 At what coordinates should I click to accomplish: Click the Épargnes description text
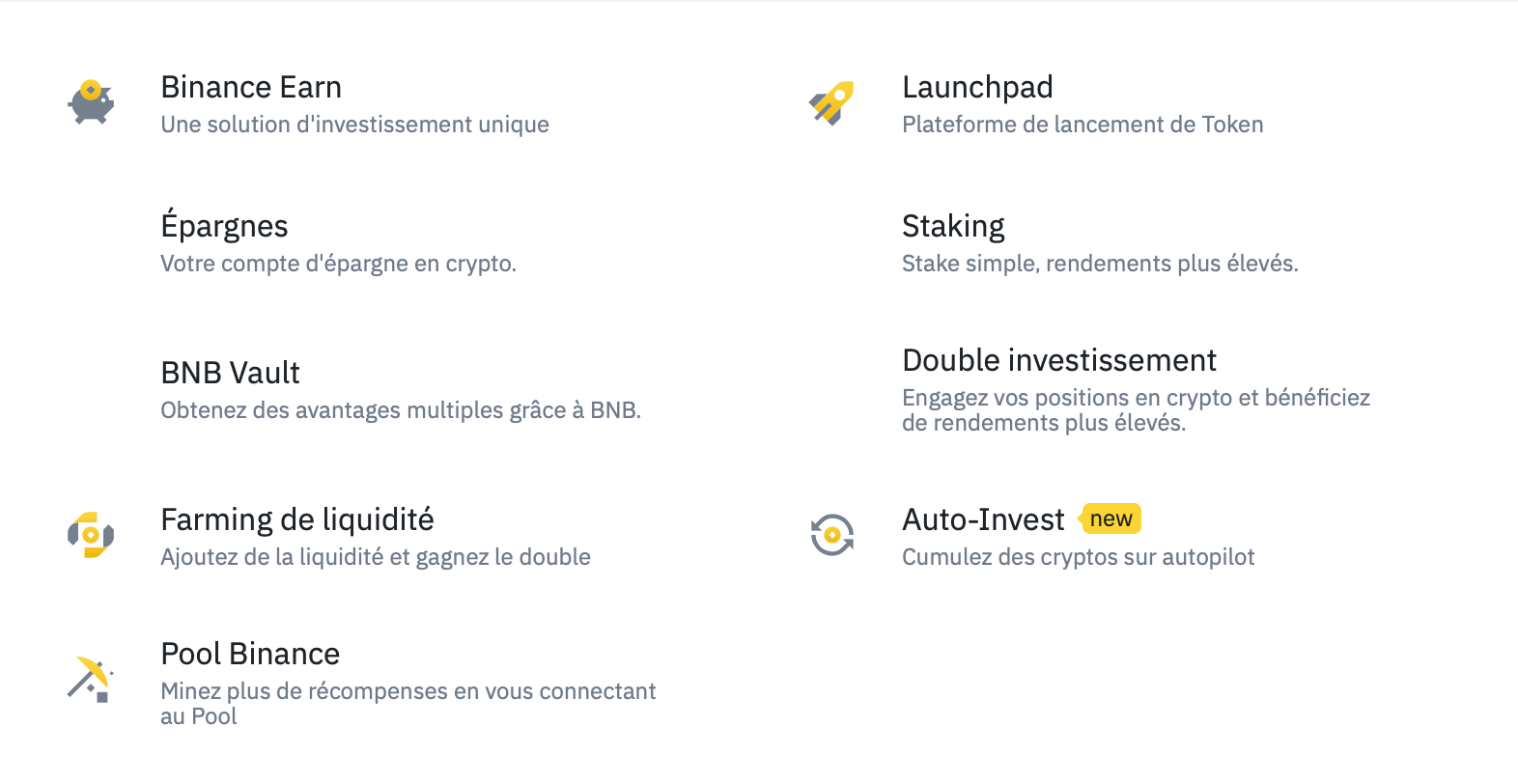coord(338,263)
